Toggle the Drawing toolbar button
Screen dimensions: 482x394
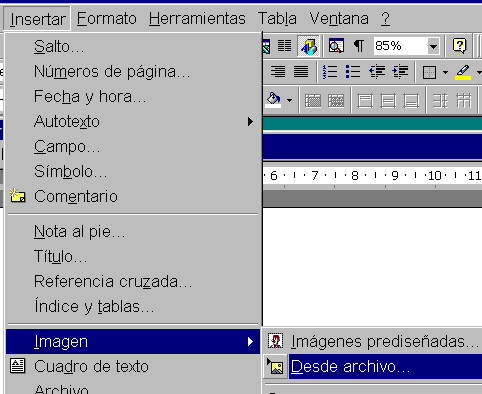coord(309,46)
